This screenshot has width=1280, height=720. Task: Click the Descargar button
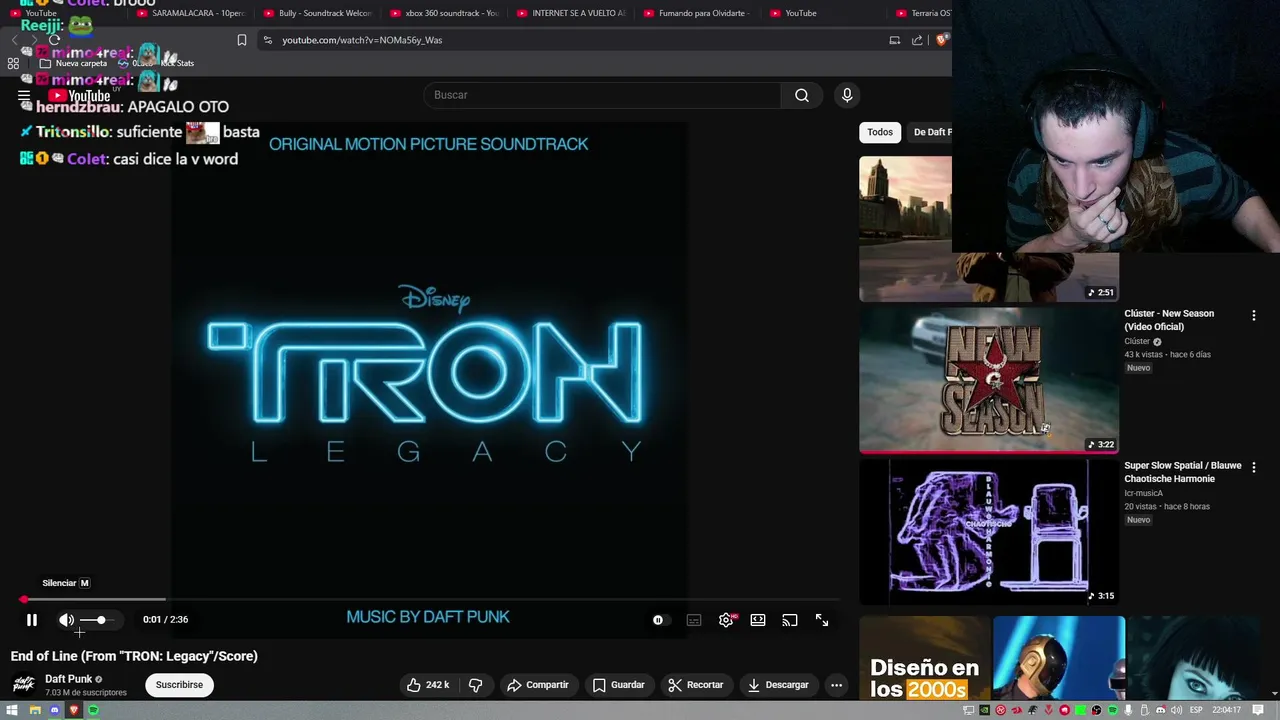778,685
